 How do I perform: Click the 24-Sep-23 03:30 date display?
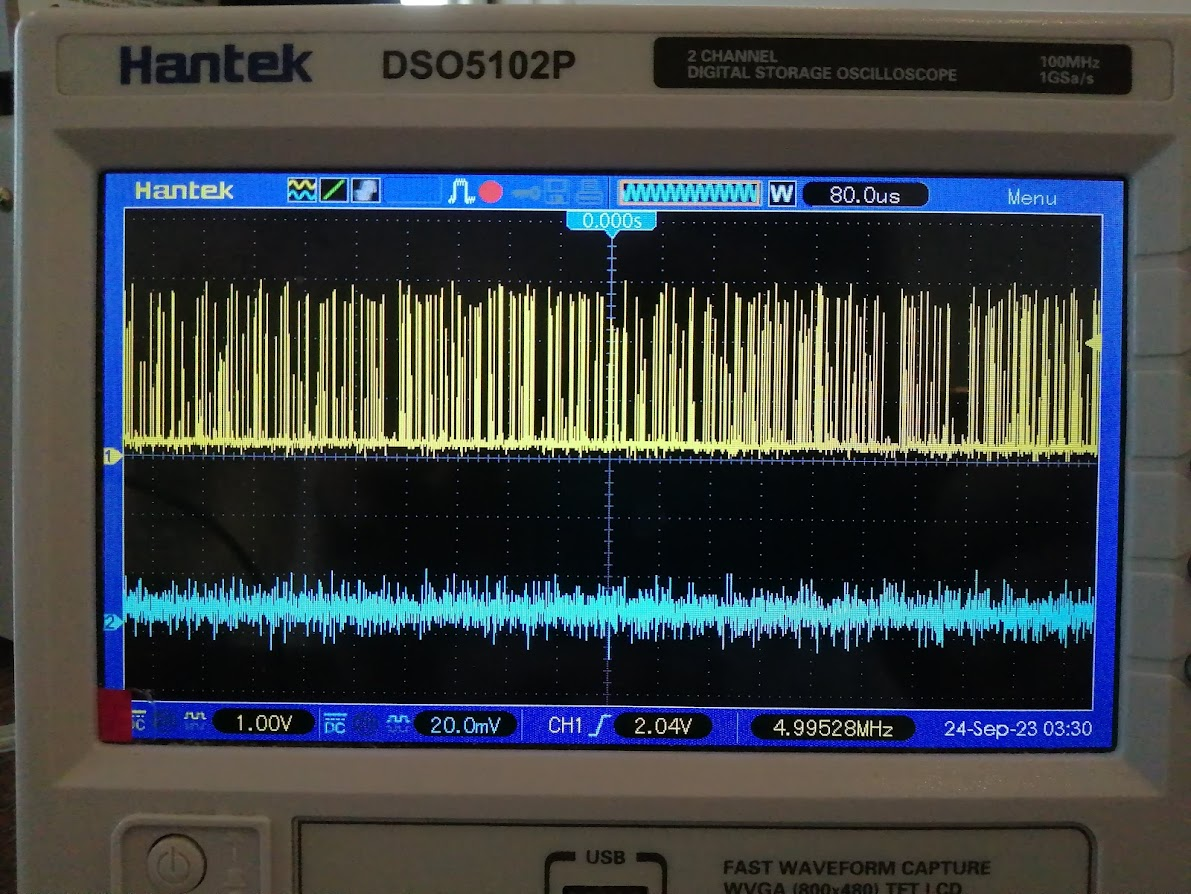coord(1018,728)
